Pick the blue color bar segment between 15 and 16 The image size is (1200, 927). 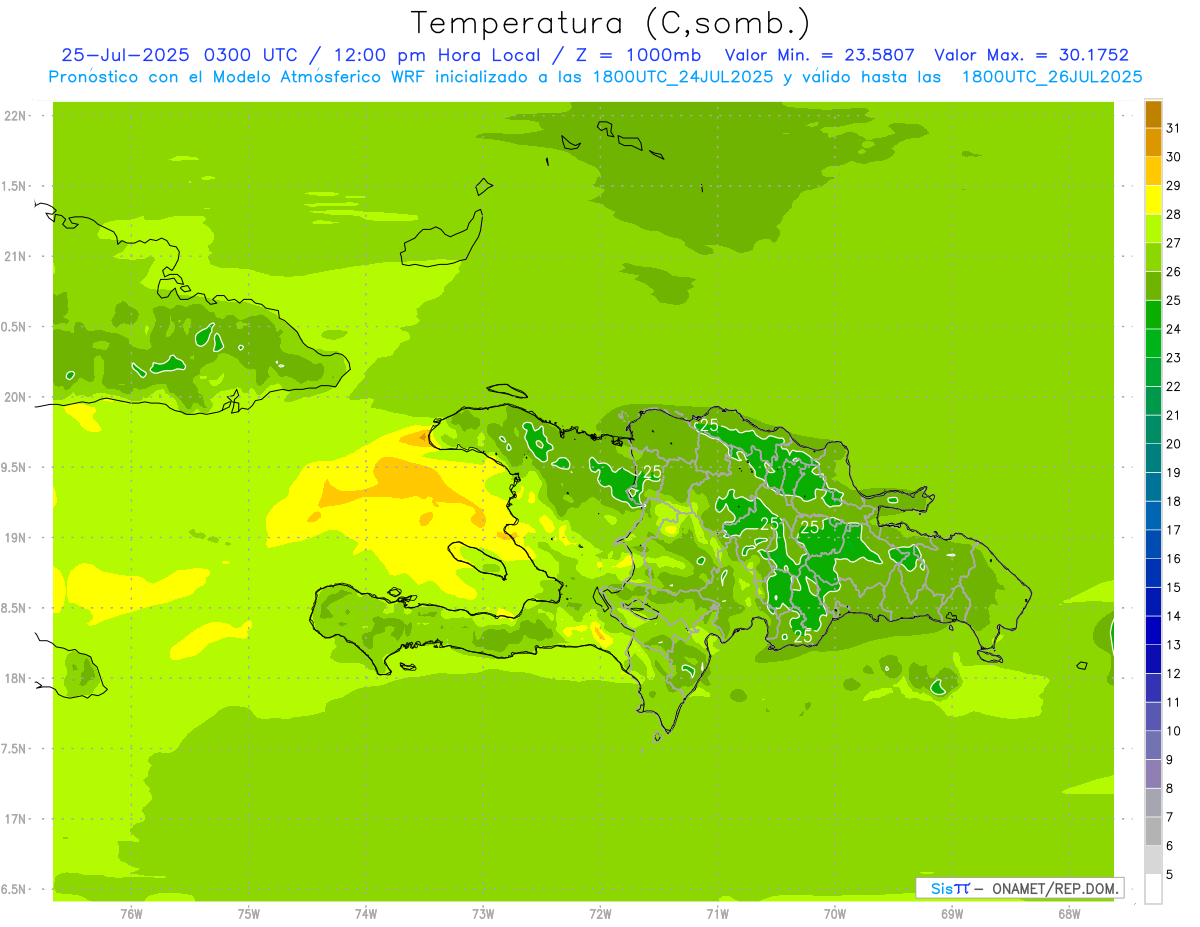coord(1153,573)
